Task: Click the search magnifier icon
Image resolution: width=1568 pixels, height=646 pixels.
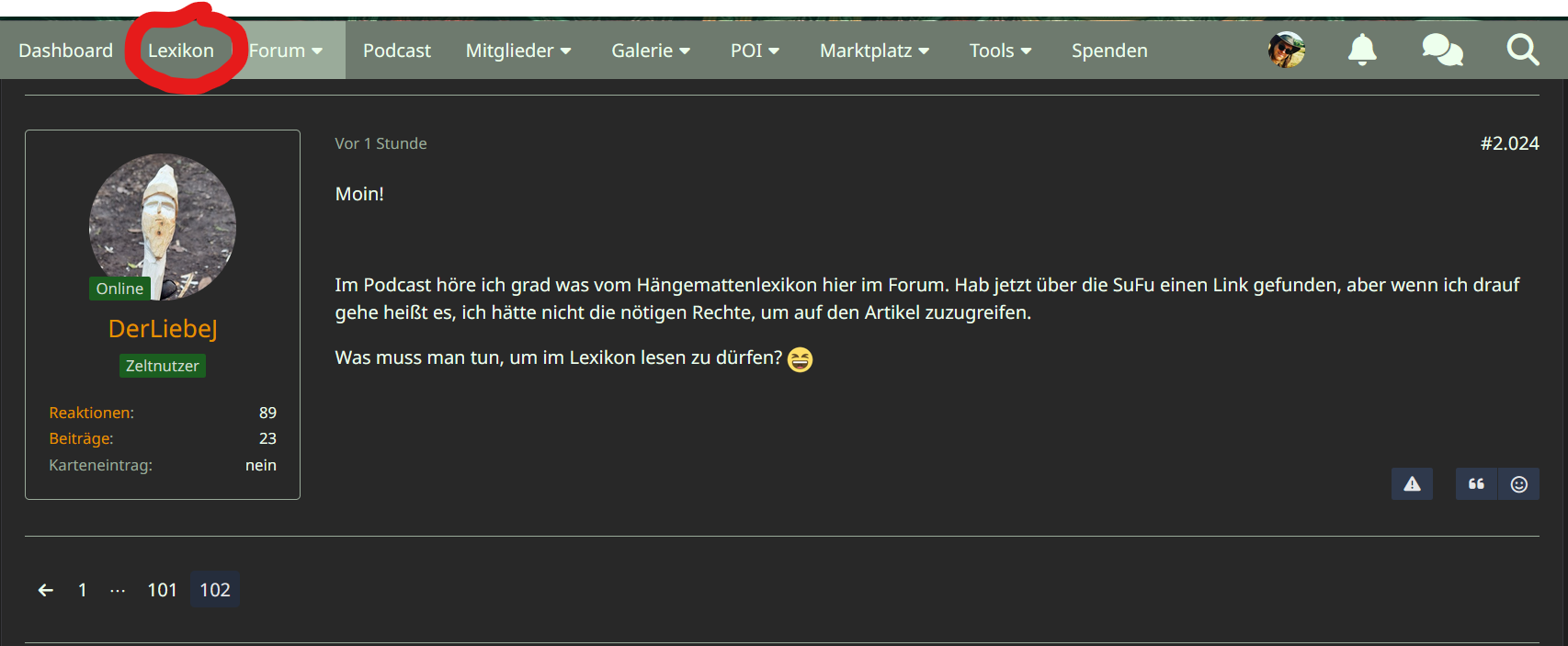Action: 1523,50
